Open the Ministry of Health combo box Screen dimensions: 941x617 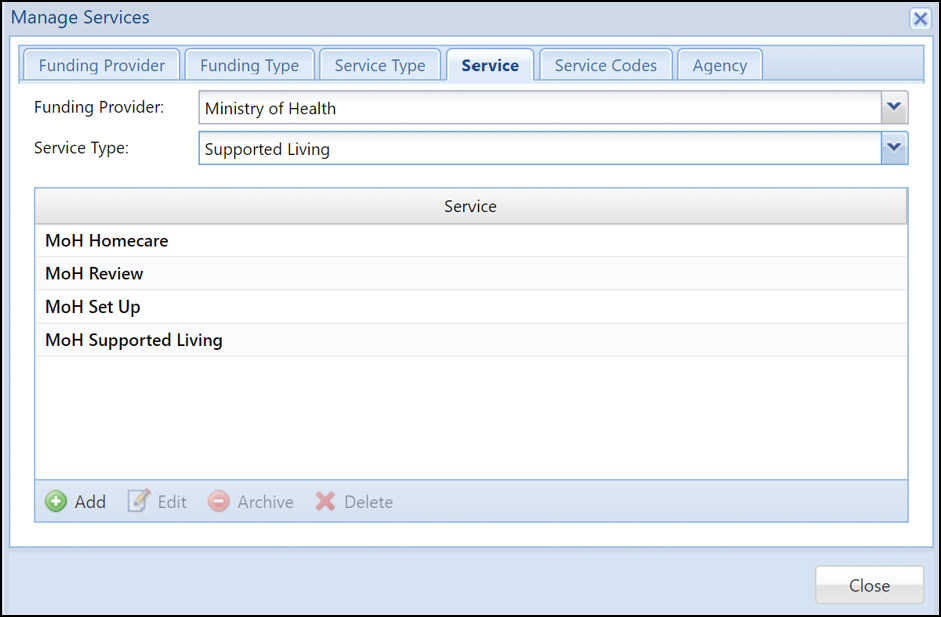[x=553, y=107]
